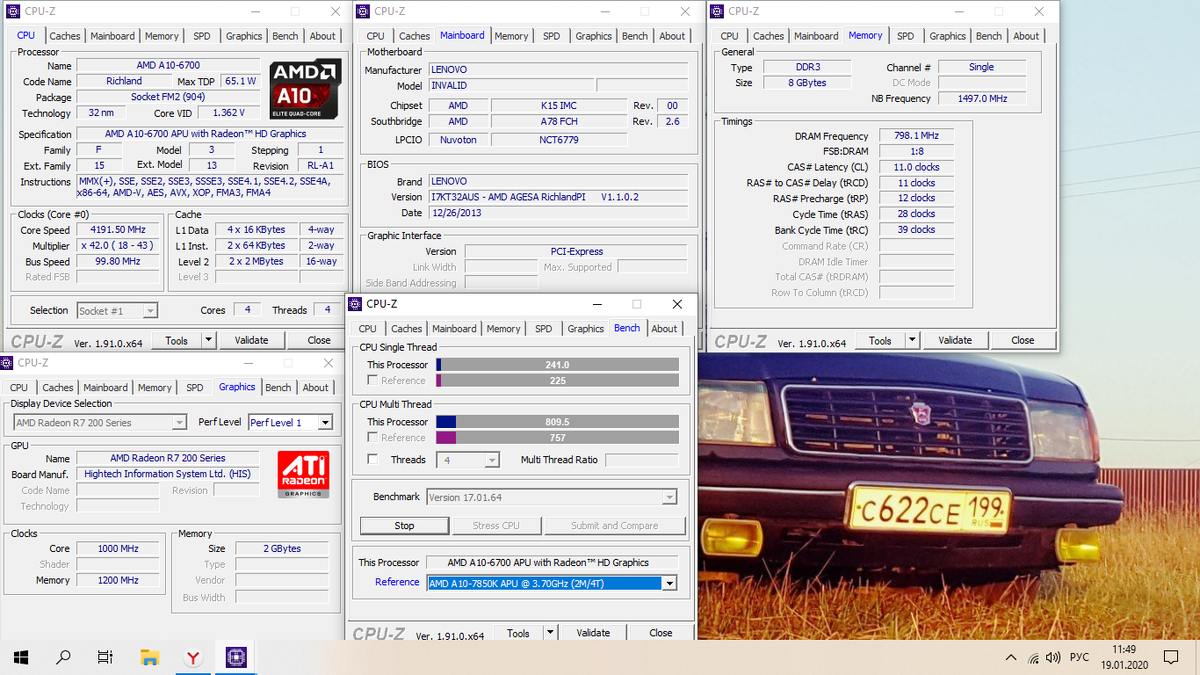Expand the Tools arrow in the CPU window
The image size is (1200, 675).
(208, 340)
